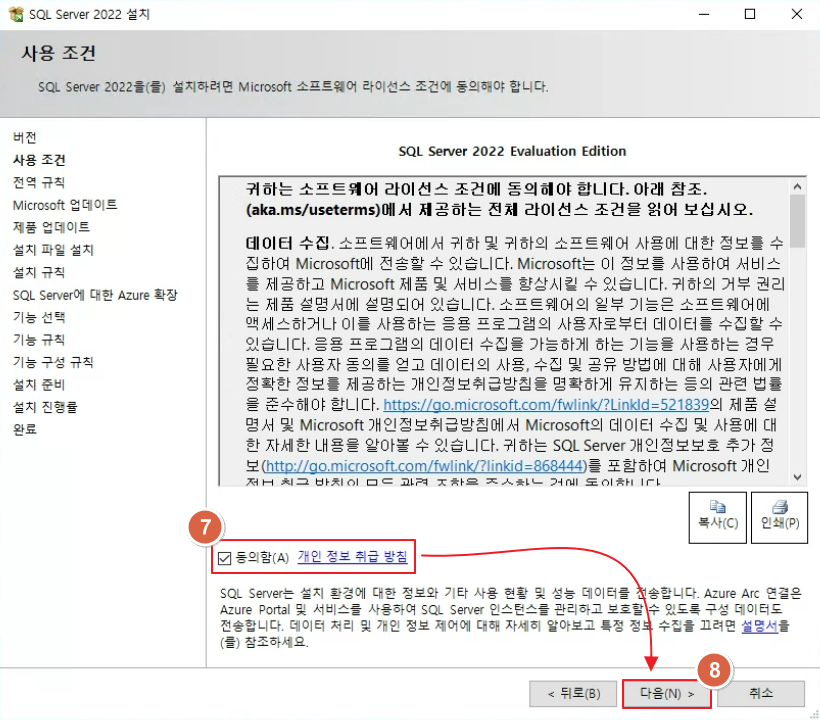Select the 제품 업데이트 step
Viewport: 820px width, 720px height.
point(51,227)
